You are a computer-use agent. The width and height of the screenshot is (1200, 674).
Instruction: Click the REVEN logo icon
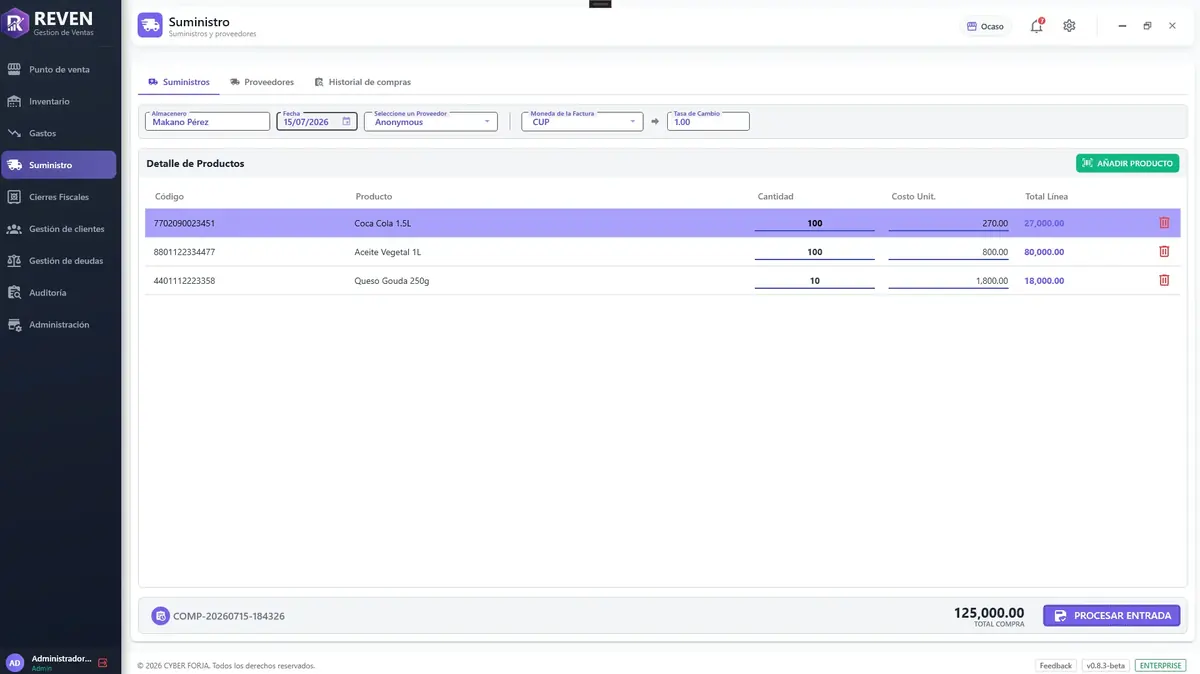[x=16, y=25]
